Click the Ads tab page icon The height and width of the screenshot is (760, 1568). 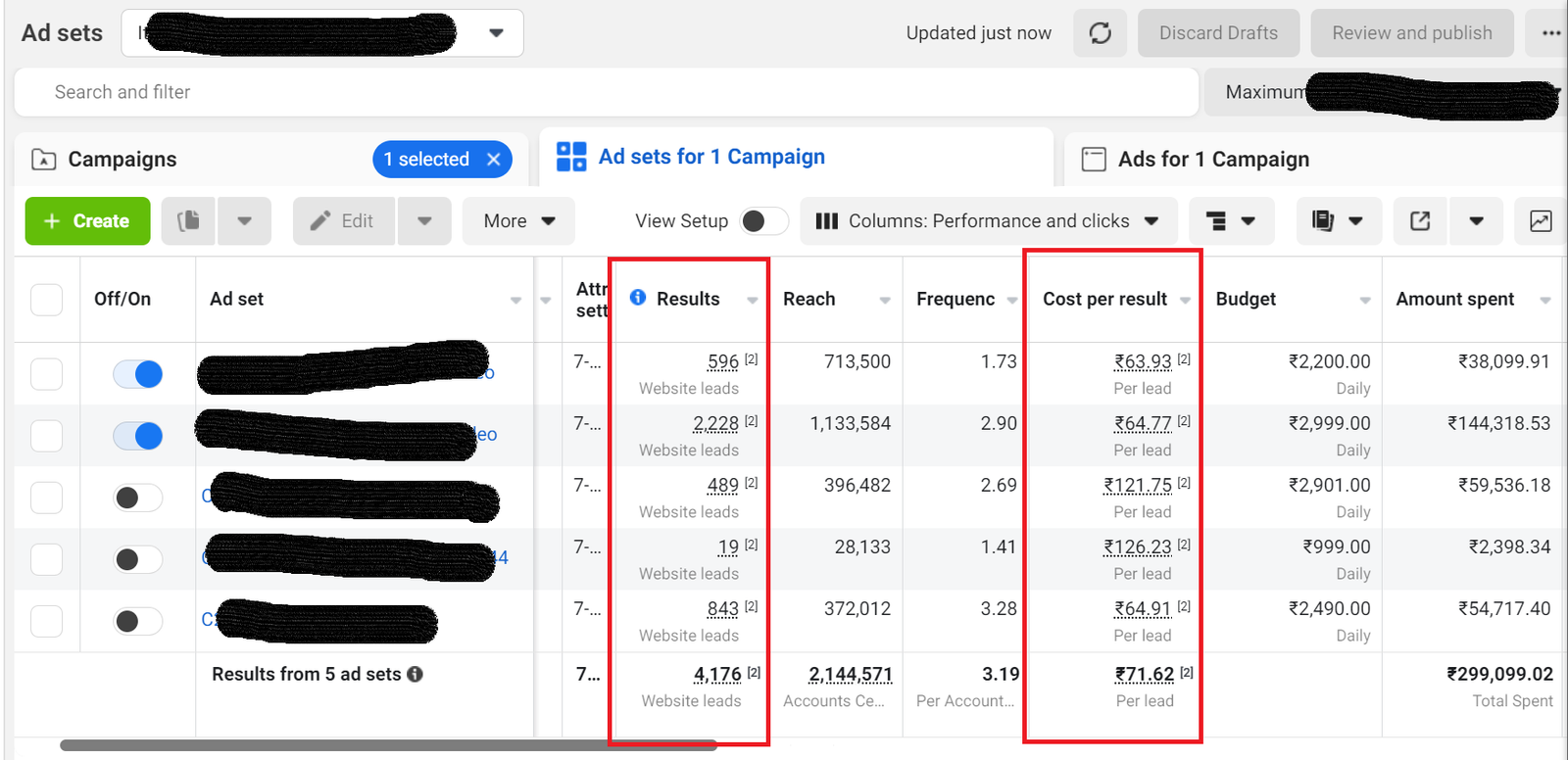[x=1094, y=160]
